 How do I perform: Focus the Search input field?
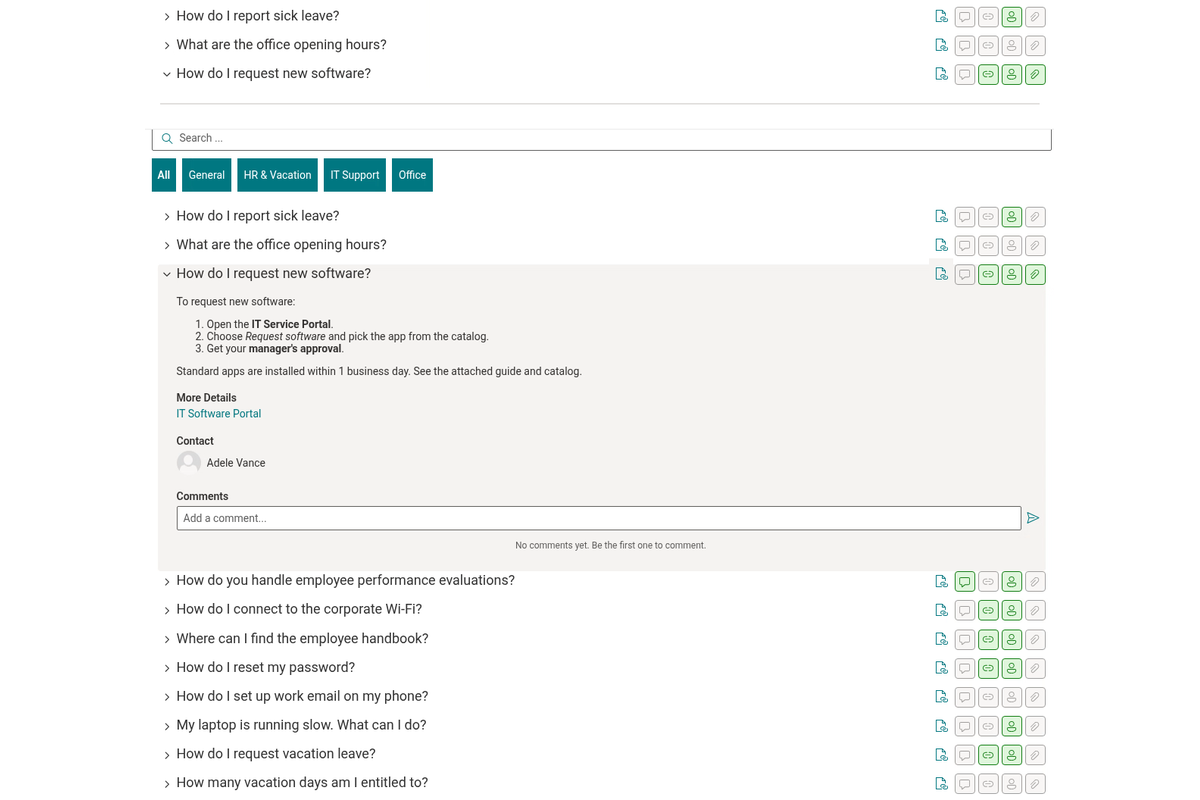pyautogui.click(x=602, y=139)
